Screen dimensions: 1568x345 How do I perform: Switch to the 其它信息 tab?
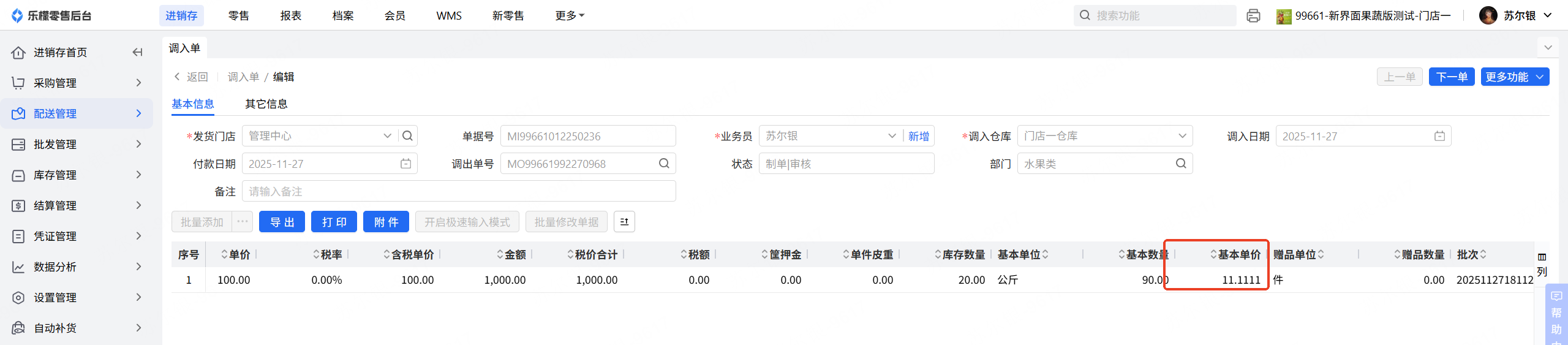click(x=266, y=104)
